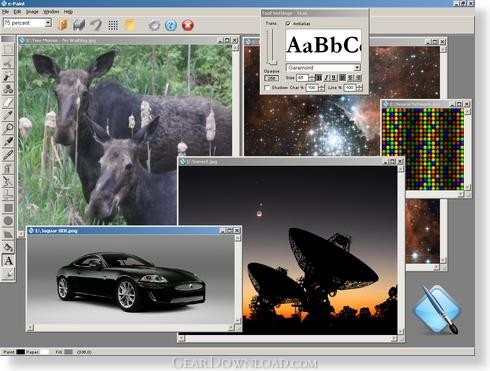Open the Window menu

(51, 12)
